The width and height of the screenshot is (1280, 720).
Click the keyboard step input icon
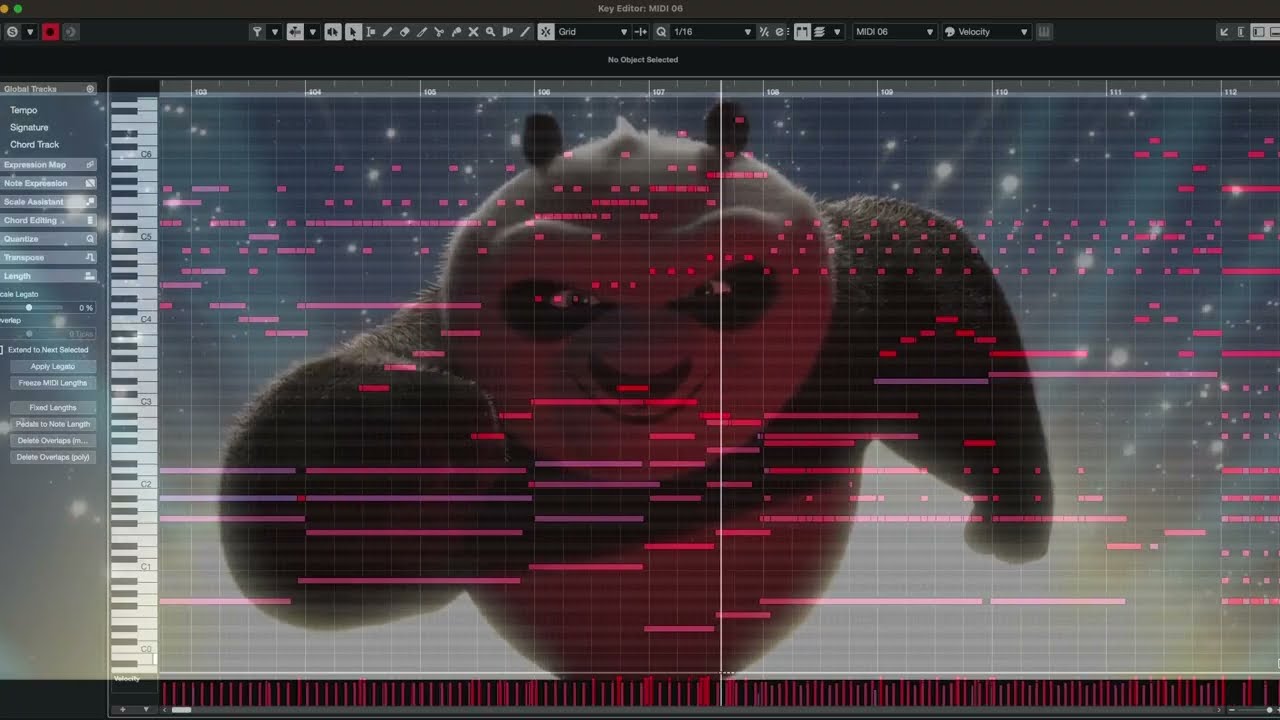(1044, 32)
